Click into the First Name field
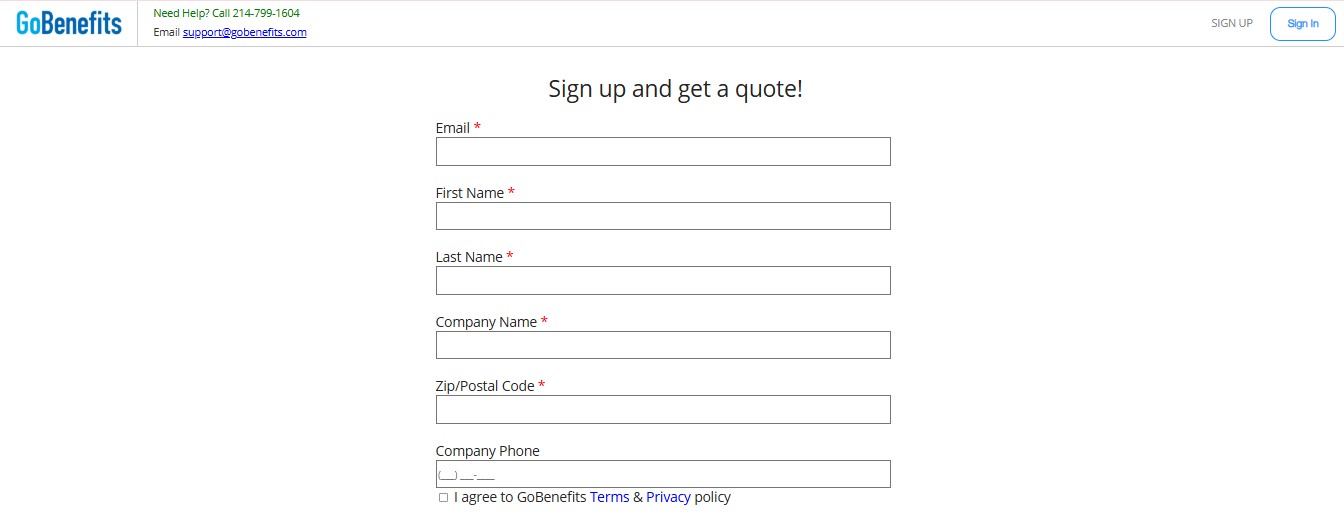This screenshot has height=515, width=1344. pyautogui.click(x=663, y=216)
